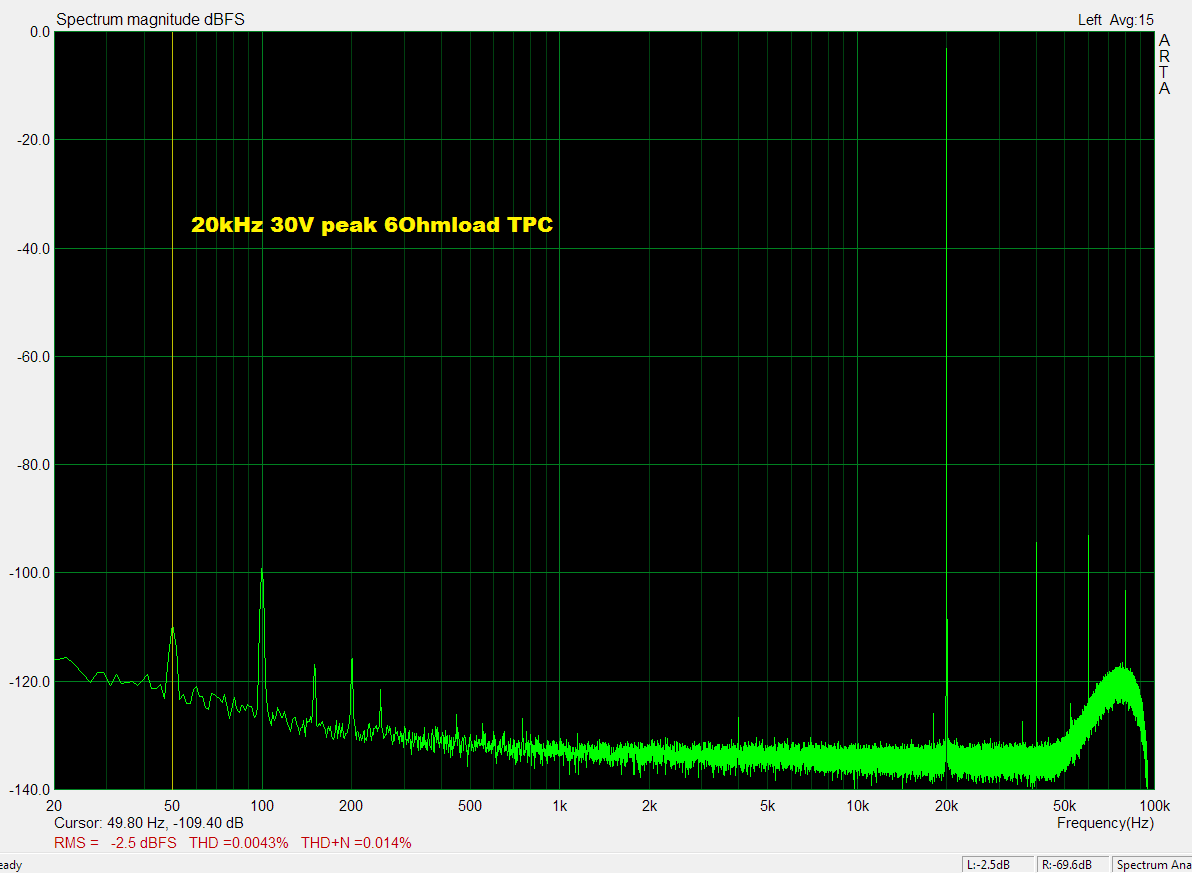Click the '-40.0' y-axis label

click(x=33, y=249)
